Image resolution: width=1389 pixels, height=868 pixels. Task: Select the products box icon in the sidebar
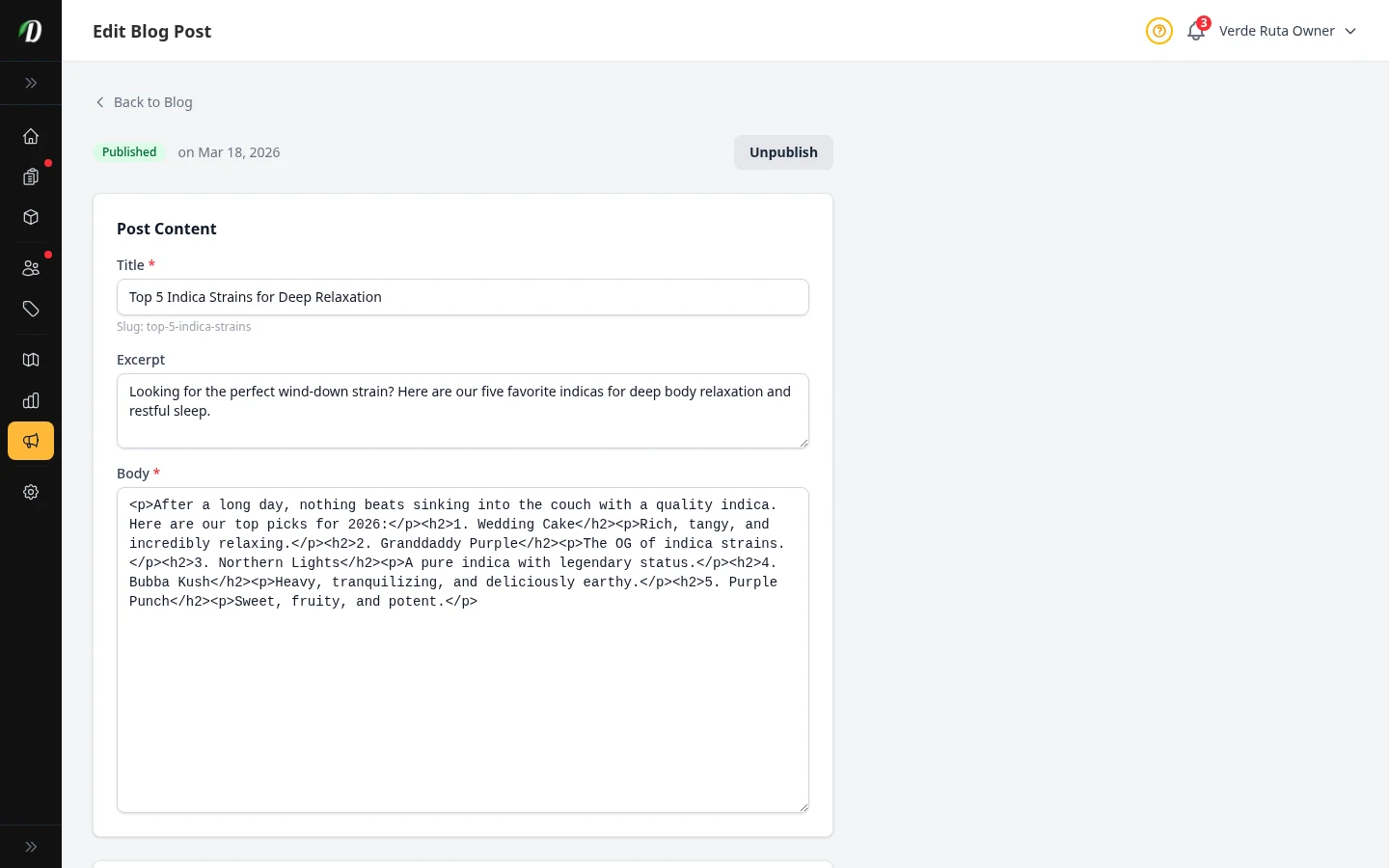(x=31, y=217)
